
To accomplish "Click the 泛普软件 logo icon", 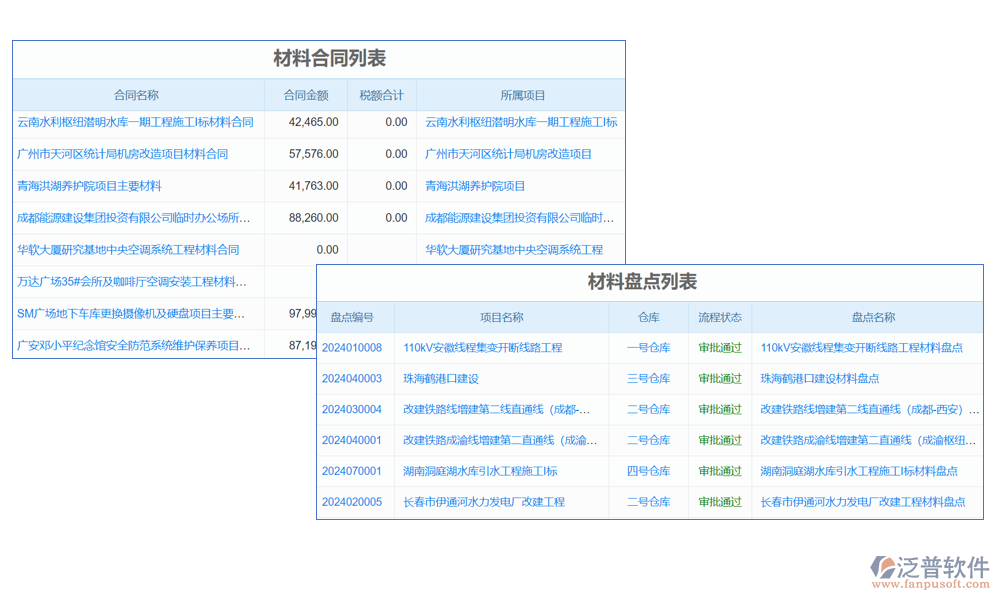I will pos(884,567).
